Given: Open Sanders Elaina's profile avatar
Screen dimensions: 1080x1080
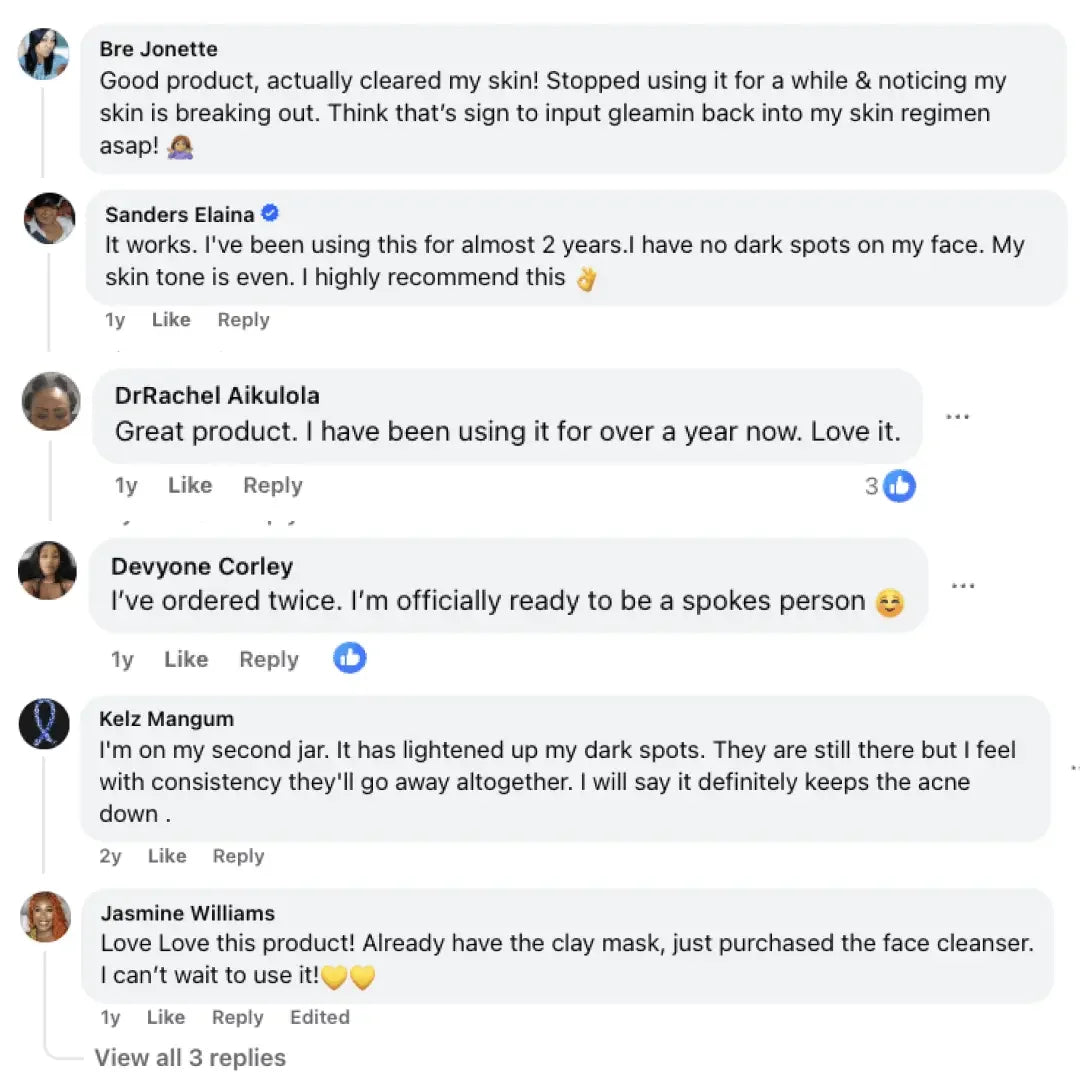Looking at the screenshot, I should pyautogui.click(x=49, y=217).
